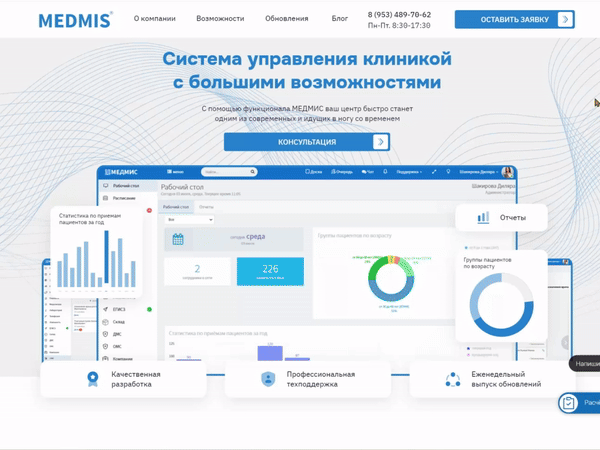Expand the «Все» dropdown in the dashboard
Image resolution: width=600 pixels, height=450 pixels.
(x=177, y=219)
